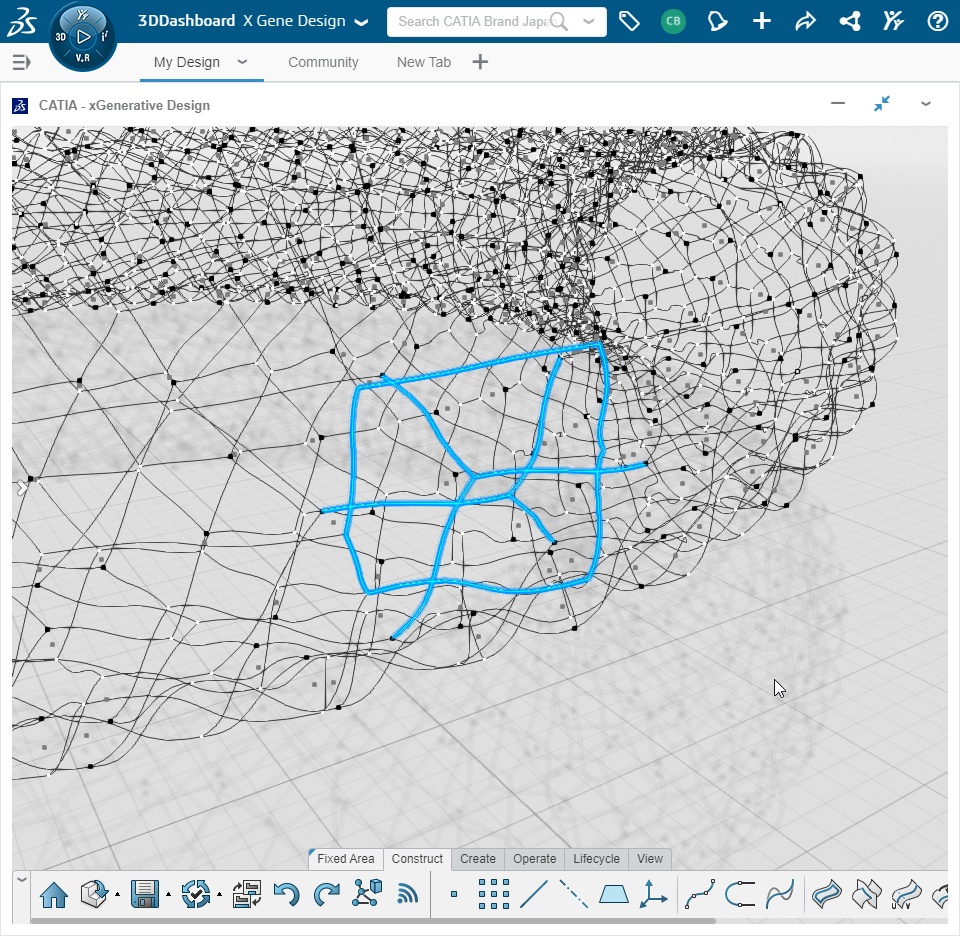
Task: Click the Share arrow icon
Action: 805,21
